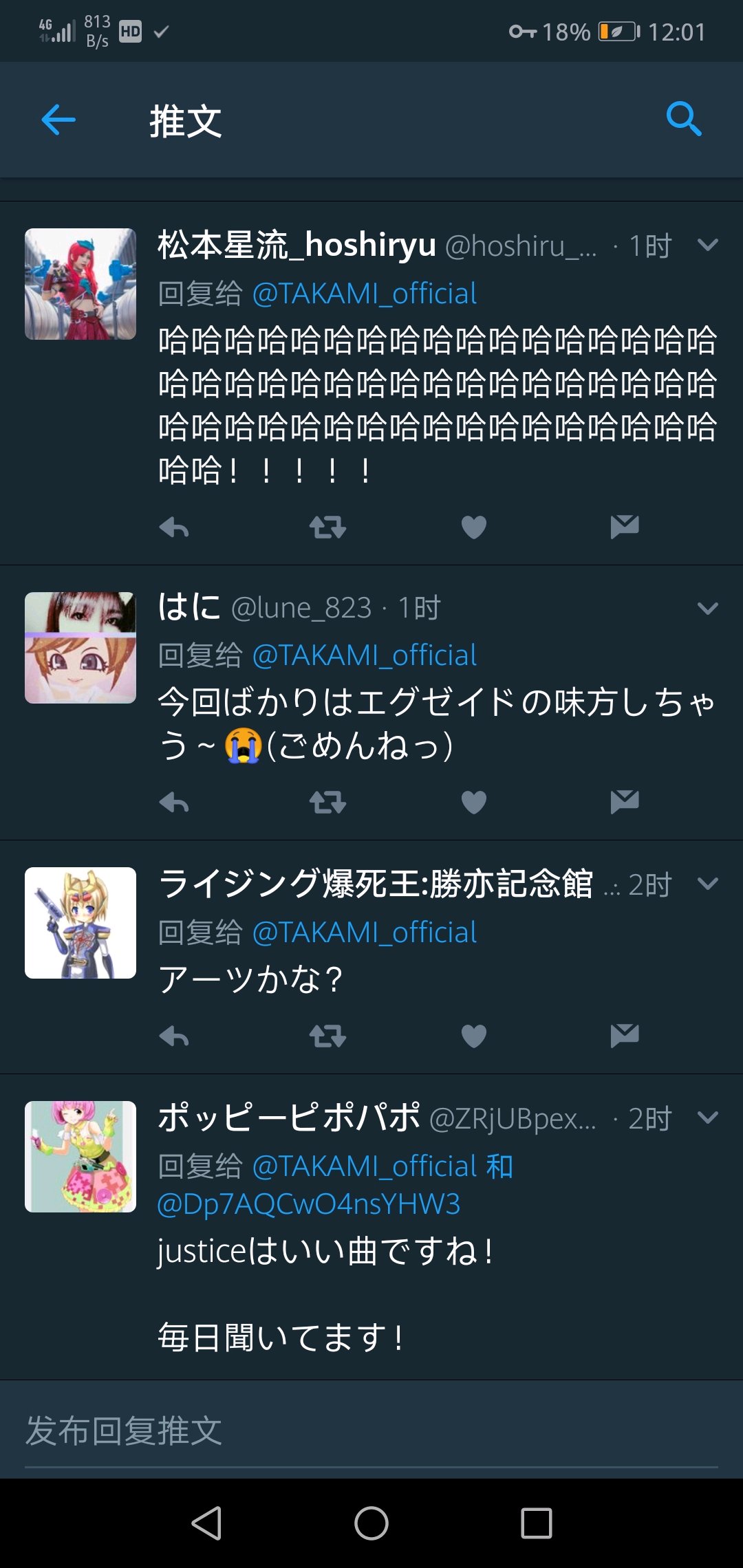
Task: Reply to the アーツかな？ tweet
Action: (x=174, y=1036)
